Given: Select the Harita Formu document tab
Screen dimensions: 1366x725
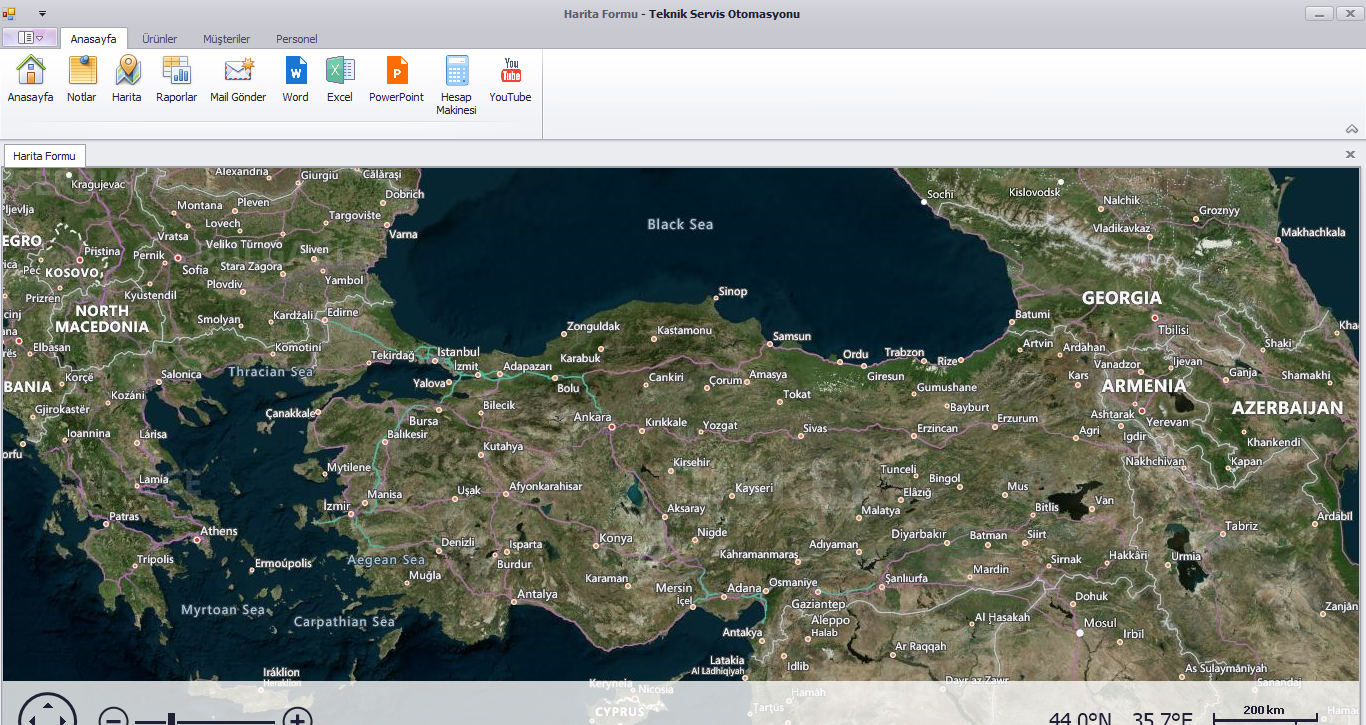Looking at the screenshot, I should (x=45, y=156).
